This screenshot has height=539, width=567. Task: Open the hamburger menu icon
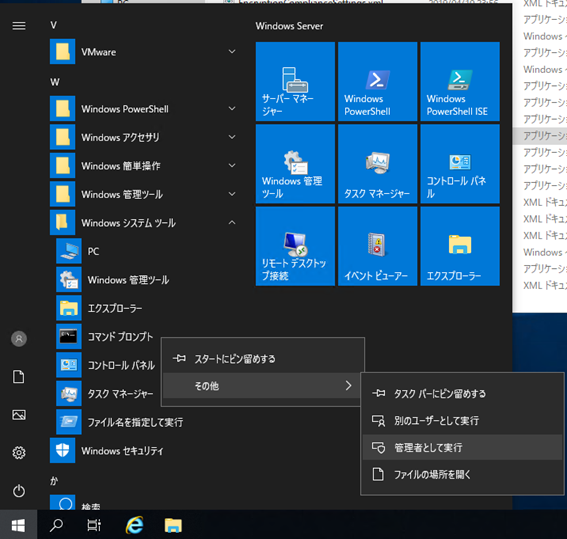coord(19,26)
